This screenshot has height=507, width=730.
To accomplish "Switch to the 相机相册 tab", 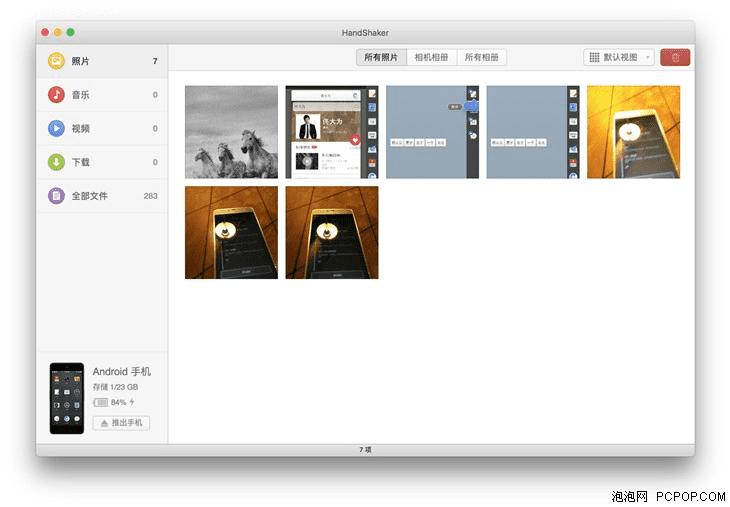I will coord(432,57).
